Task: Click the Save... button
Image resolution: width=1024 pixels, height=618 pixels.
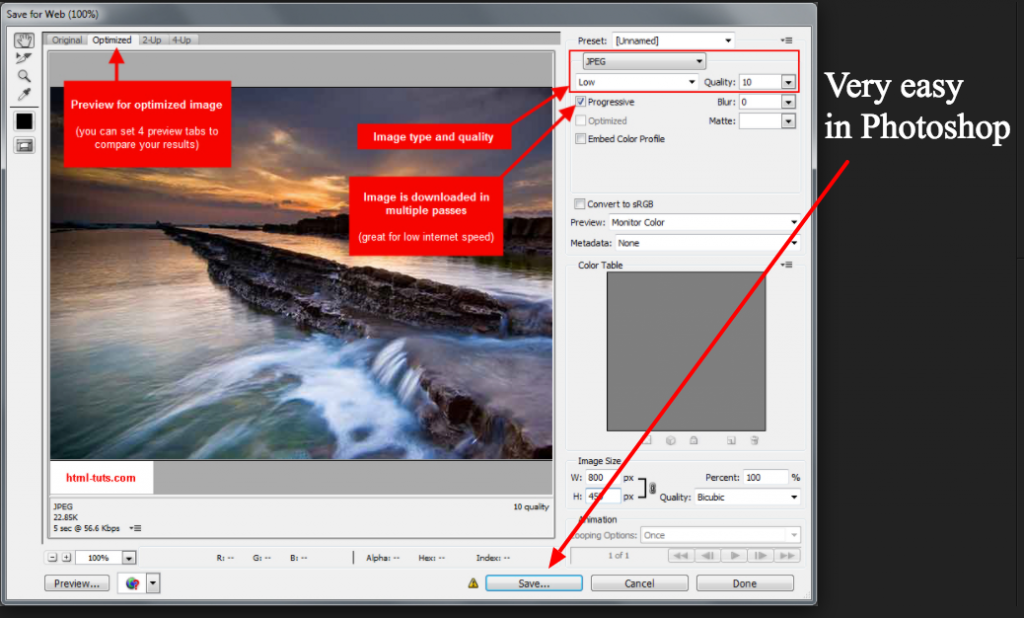Action: click(x=534, y=583)
